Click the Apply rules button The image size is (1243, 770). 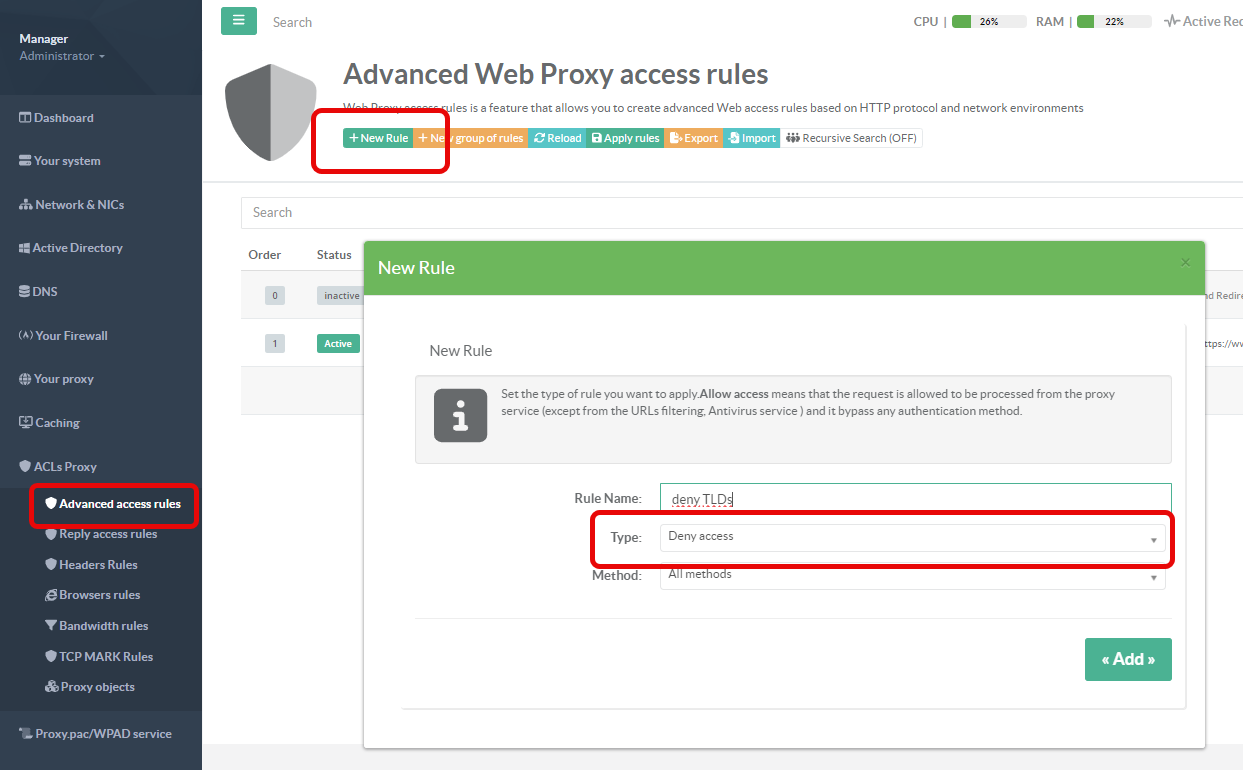coord(625,138)
